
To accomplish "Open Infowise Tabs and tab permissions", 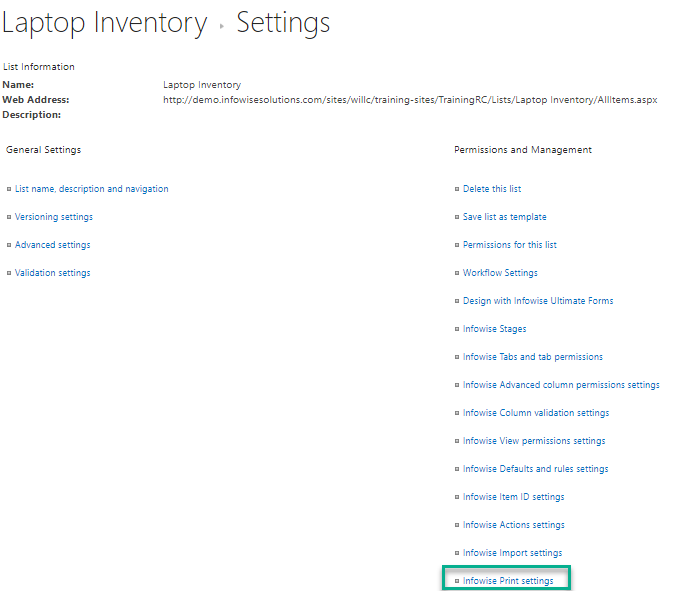I will tap(533, 357).
